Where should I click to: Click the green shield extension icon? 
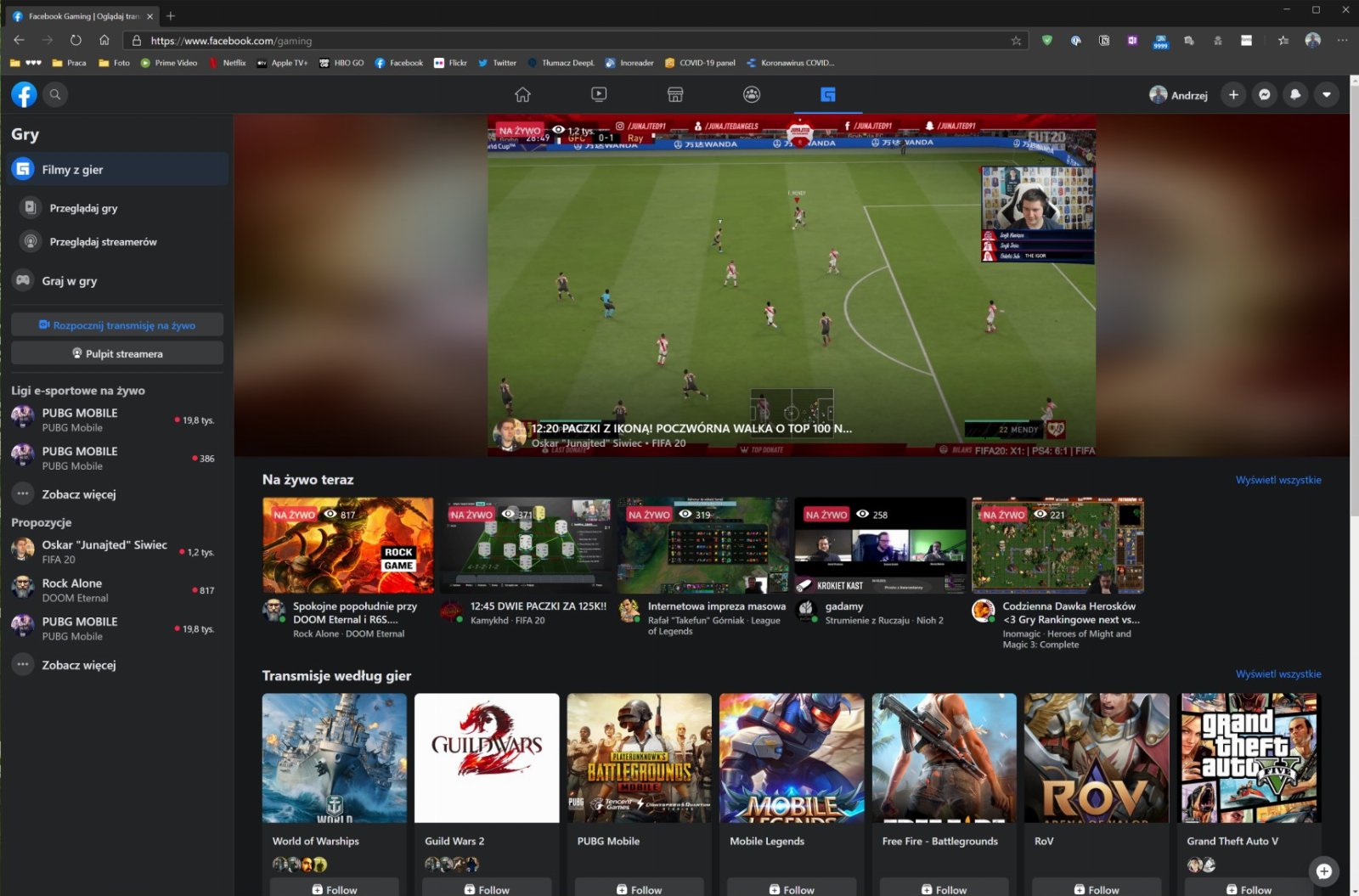[1047, 40]
